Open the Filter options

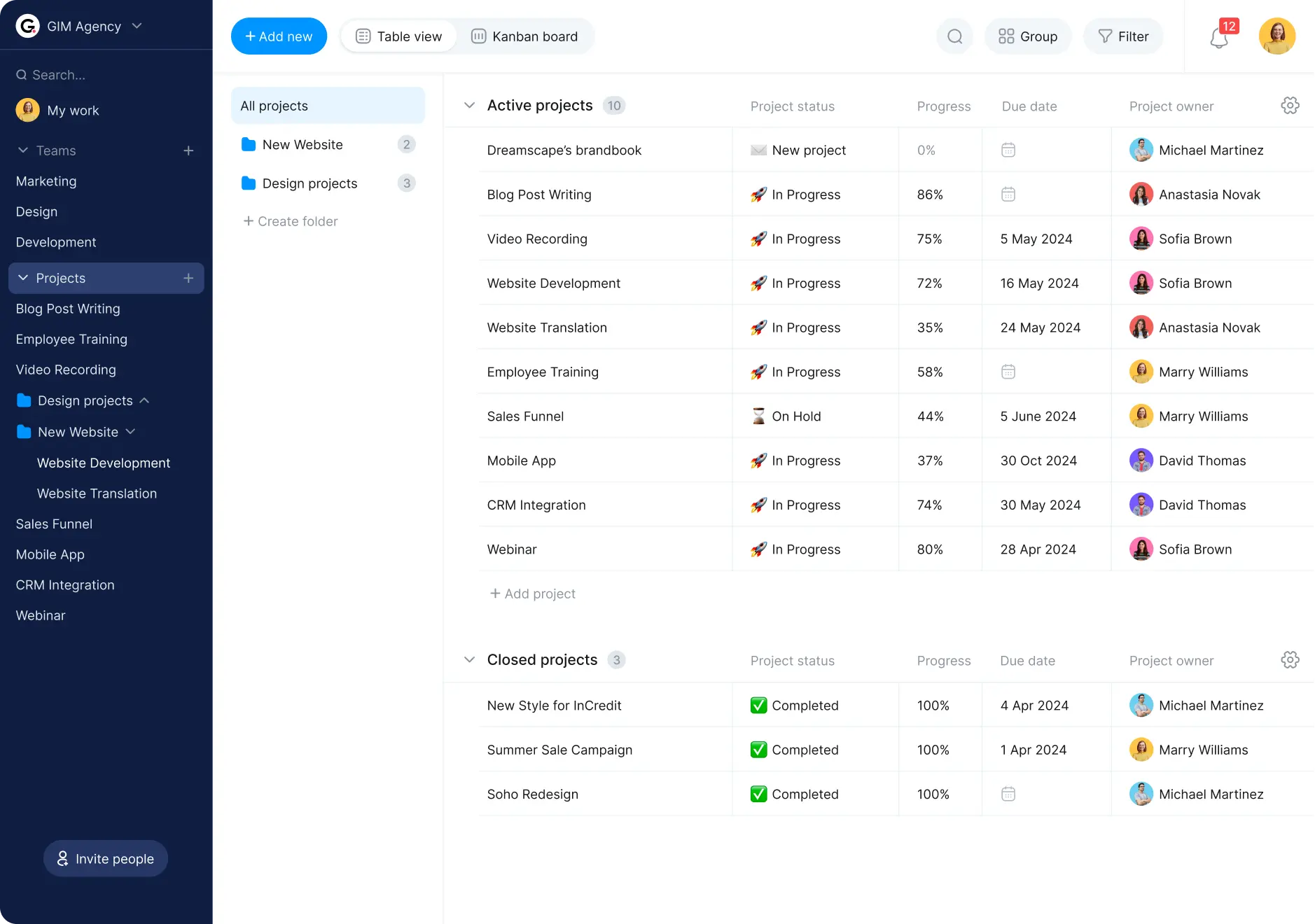click(x=1123, y=36)
